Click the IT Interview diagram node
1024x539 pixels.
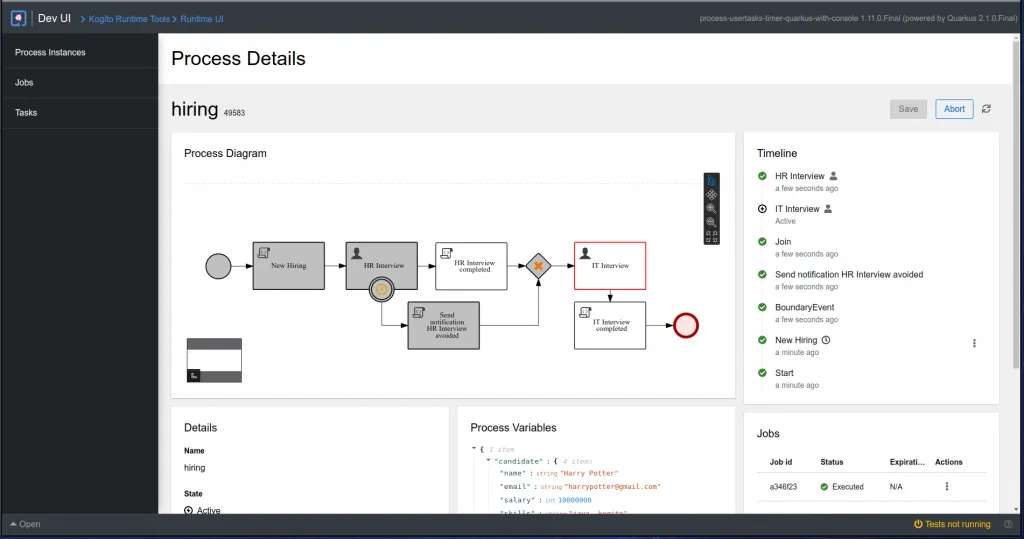click(x=610, y=266)
